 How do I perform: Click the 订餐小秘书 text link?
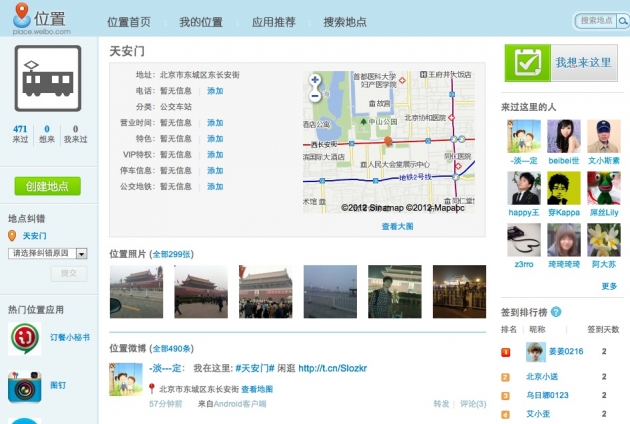coord(70,338)
